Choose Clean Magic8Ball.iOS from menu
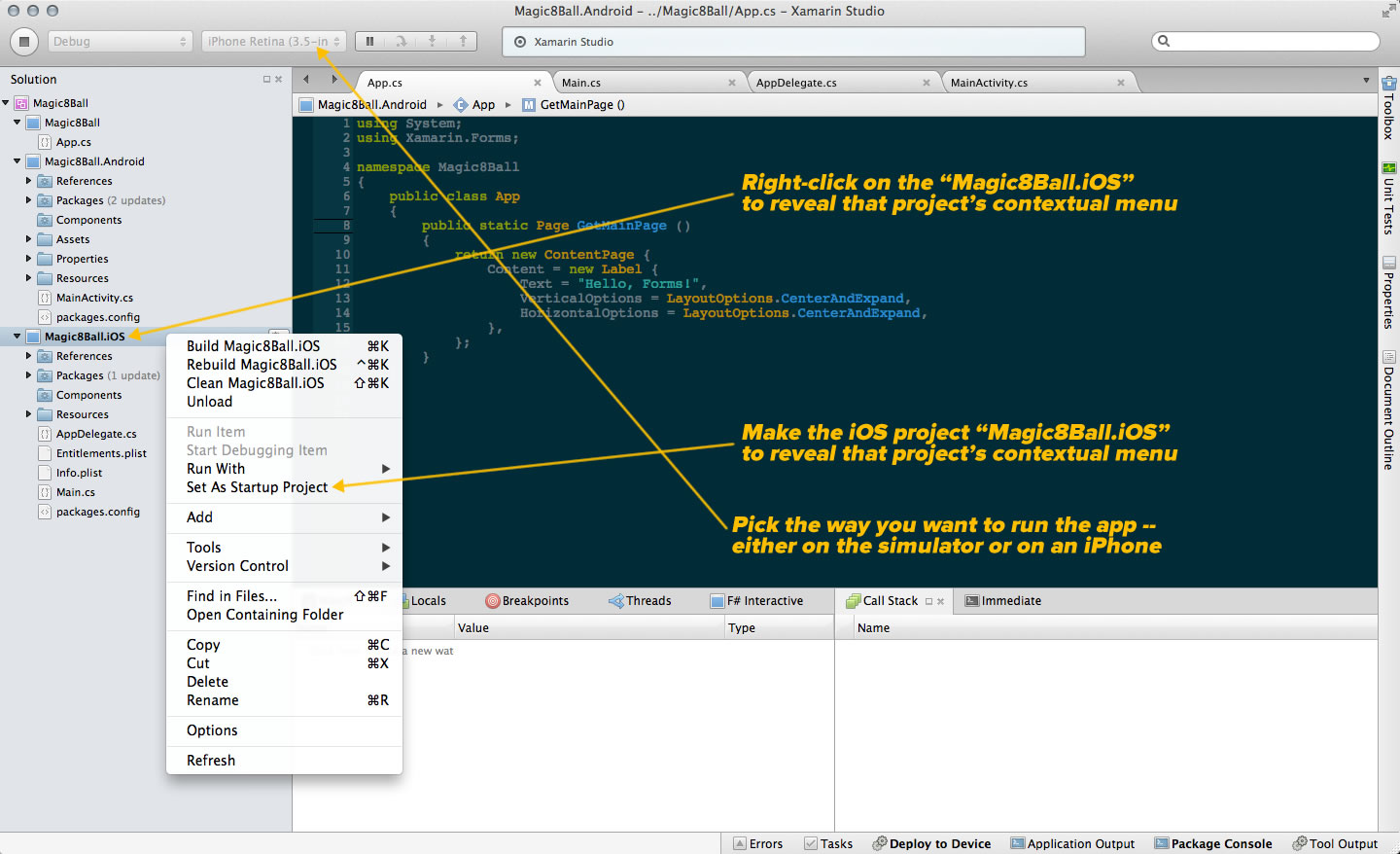The width and height of the screenshot is (1400, 854). [284, 383]
